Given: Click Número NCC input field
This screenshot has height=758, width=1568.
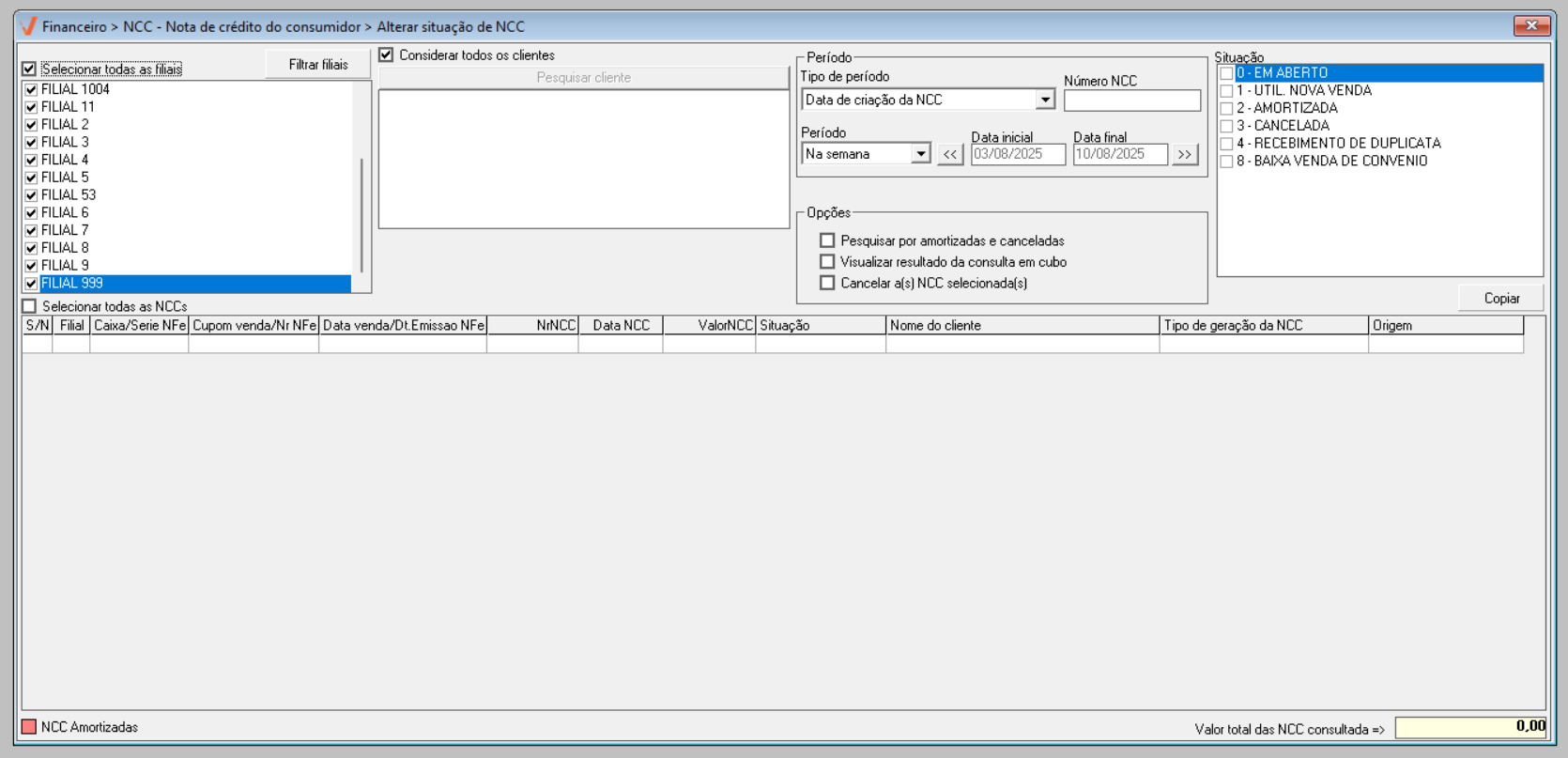Looking at the screenshot, I should [x=1132, y=101].
